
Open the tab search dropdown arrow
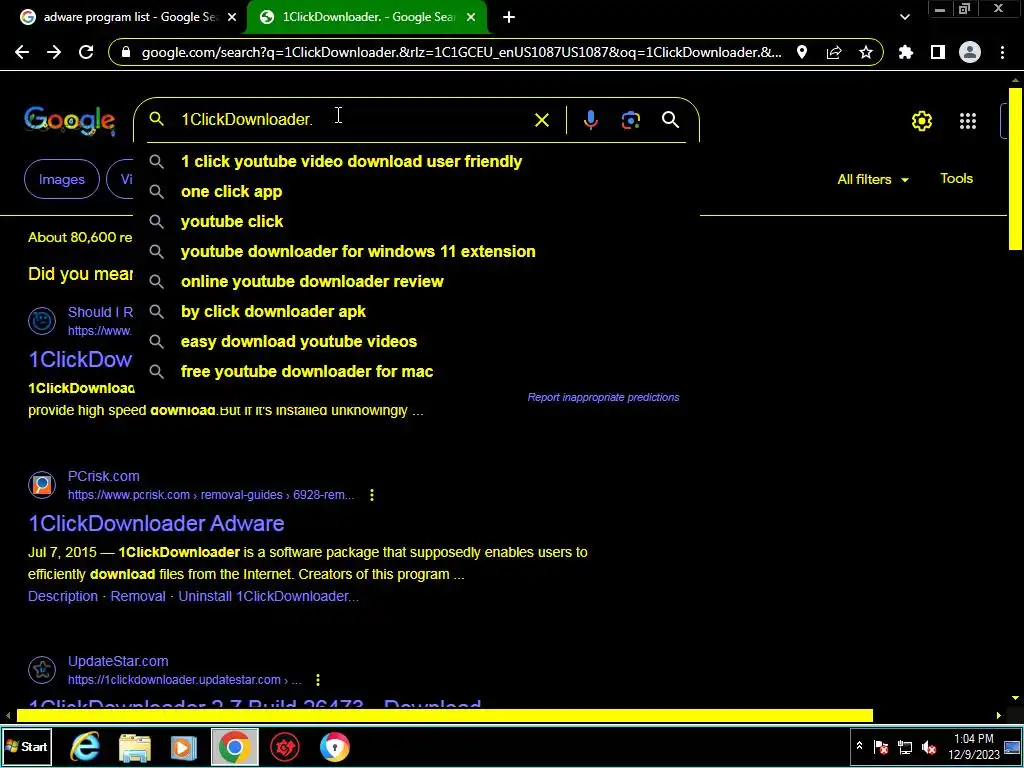pos(904,18)
